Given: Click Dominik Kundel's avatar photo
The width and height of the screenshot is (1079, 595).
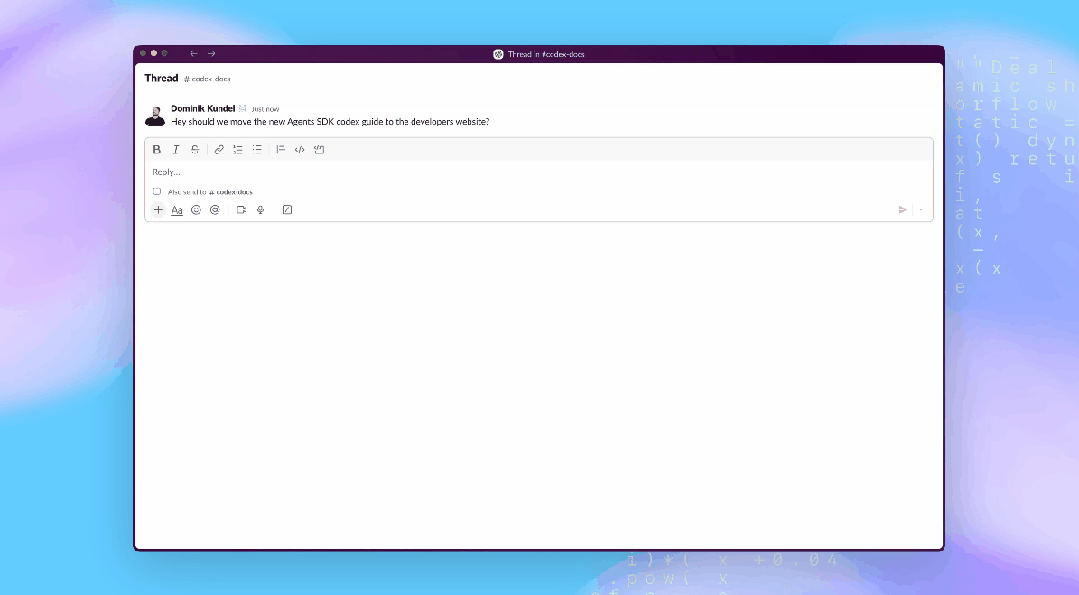Looking at the screenshot, I should click(155, 116).
